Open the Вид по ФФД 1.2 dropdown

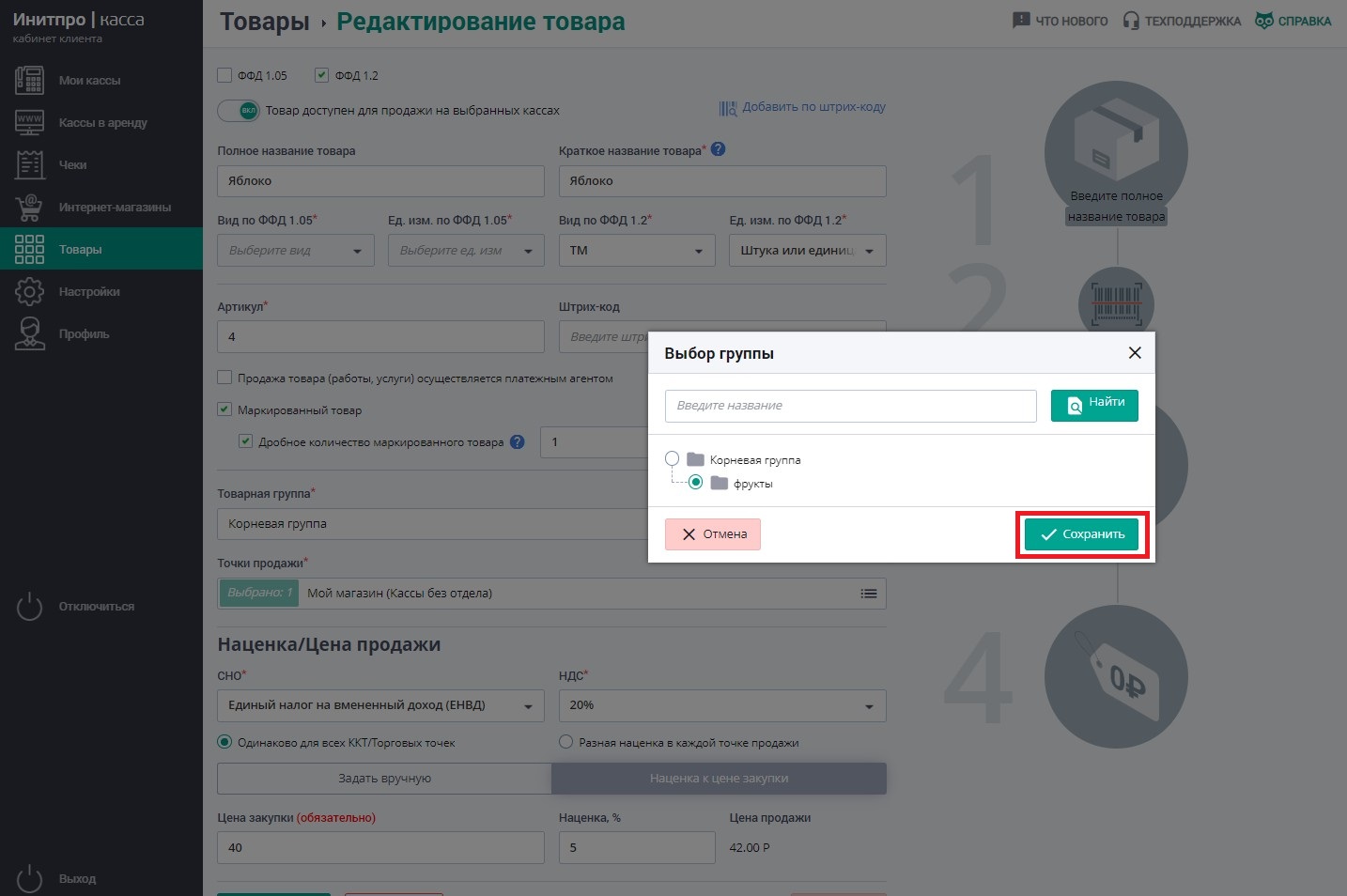636,251
